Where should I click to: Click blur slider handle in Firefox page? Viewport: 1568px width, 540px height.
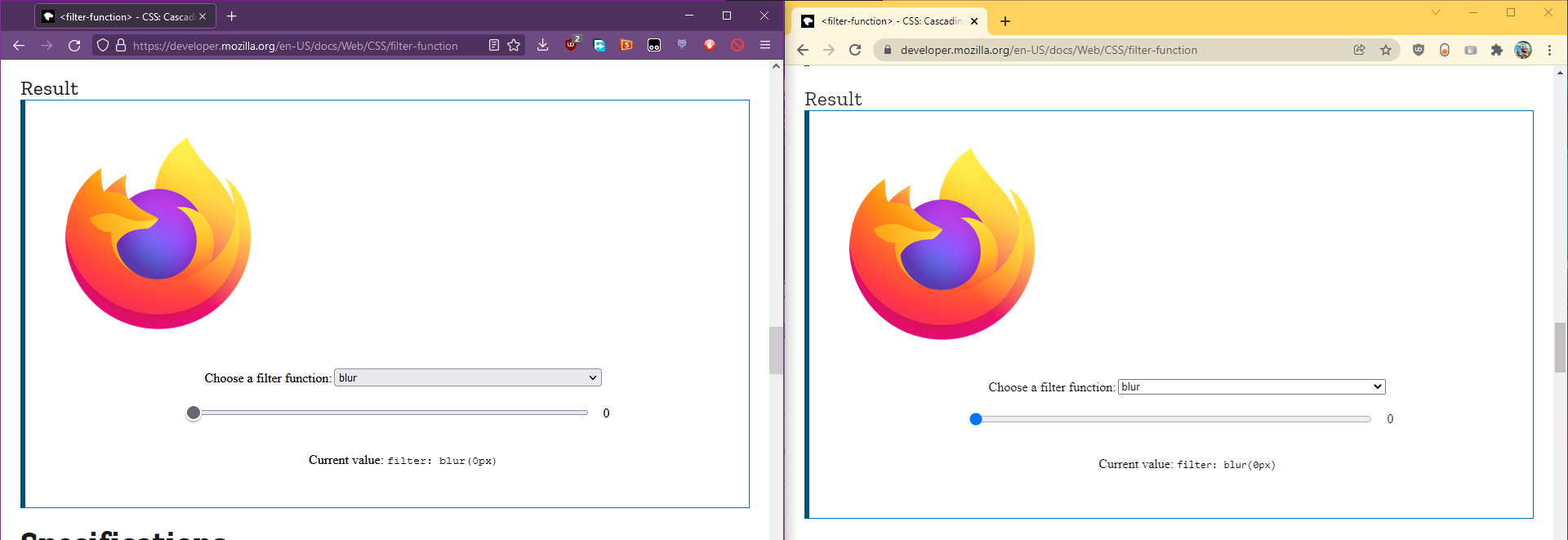point(194,413)
